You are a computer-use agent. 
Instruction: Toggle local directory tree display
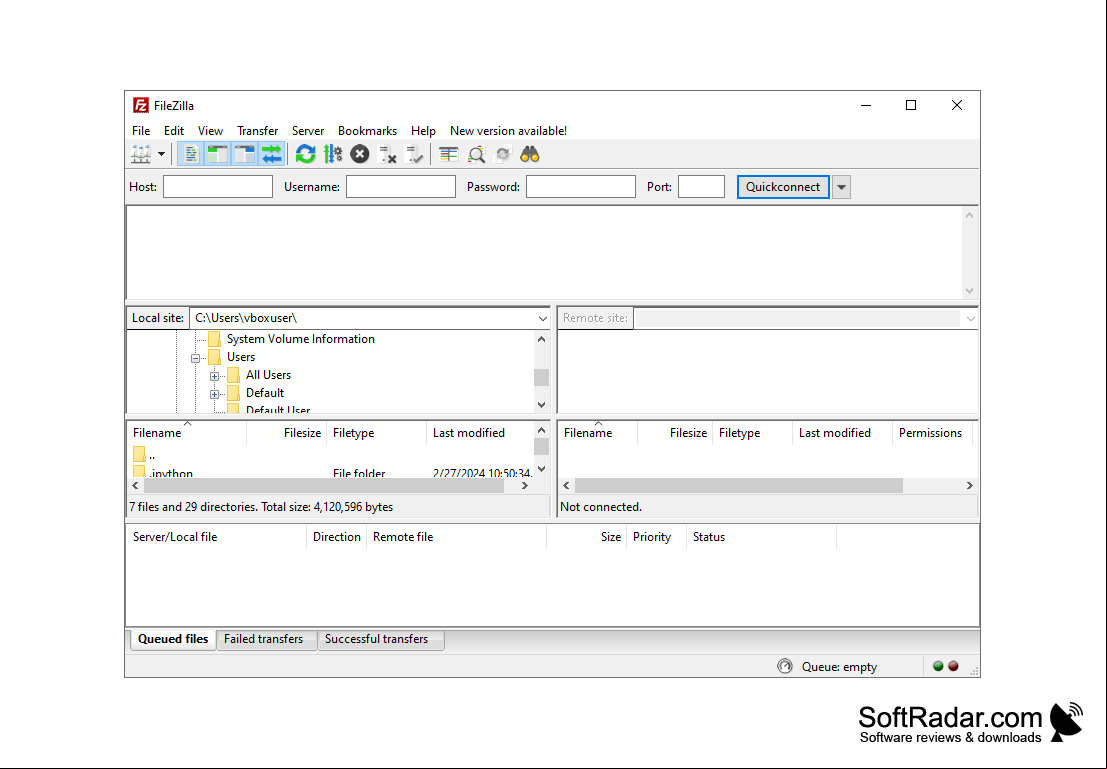click(217, 154)
